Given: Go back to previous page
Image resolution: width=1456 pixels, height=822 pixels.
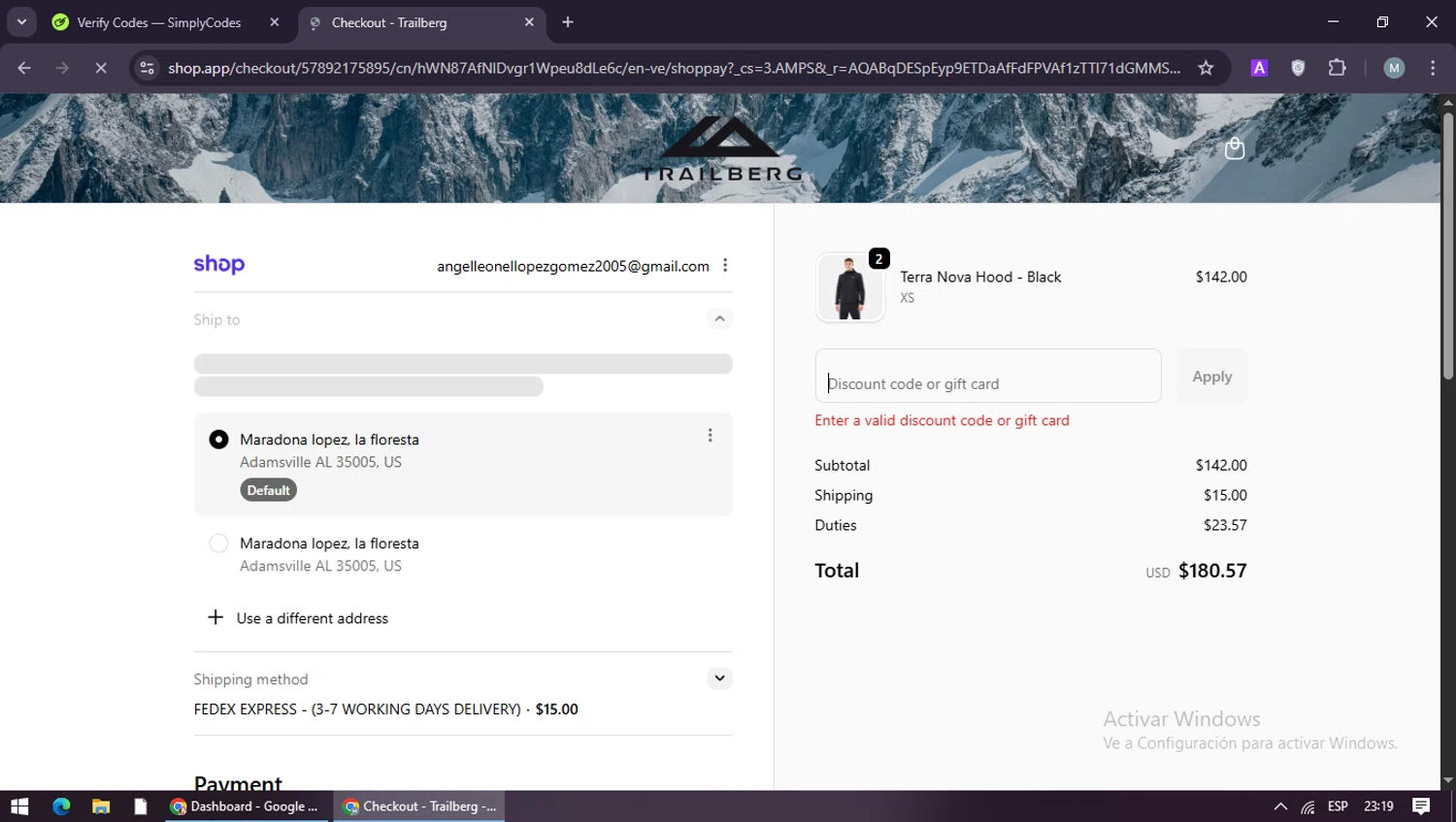Looking at the screenshot, I should [x=24, y=68].
